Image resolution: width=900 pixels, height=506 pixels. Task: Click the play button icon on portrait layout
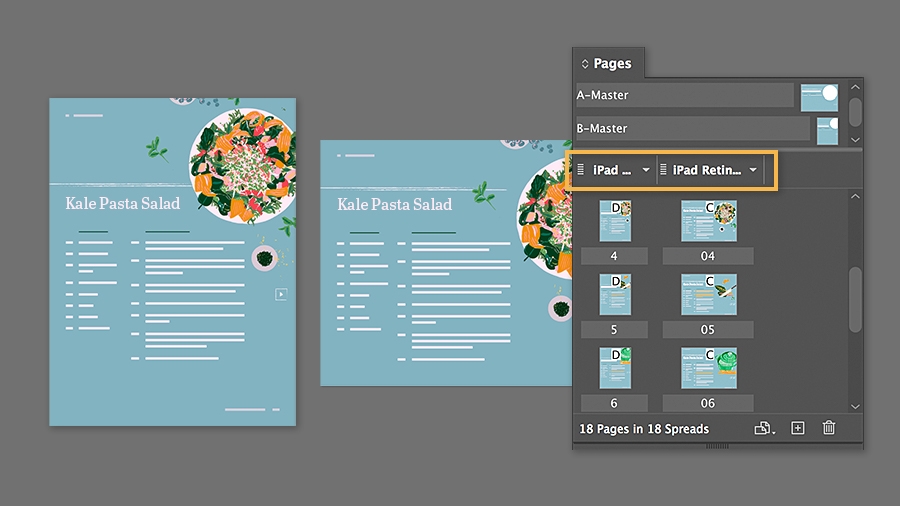click(281, 294)
